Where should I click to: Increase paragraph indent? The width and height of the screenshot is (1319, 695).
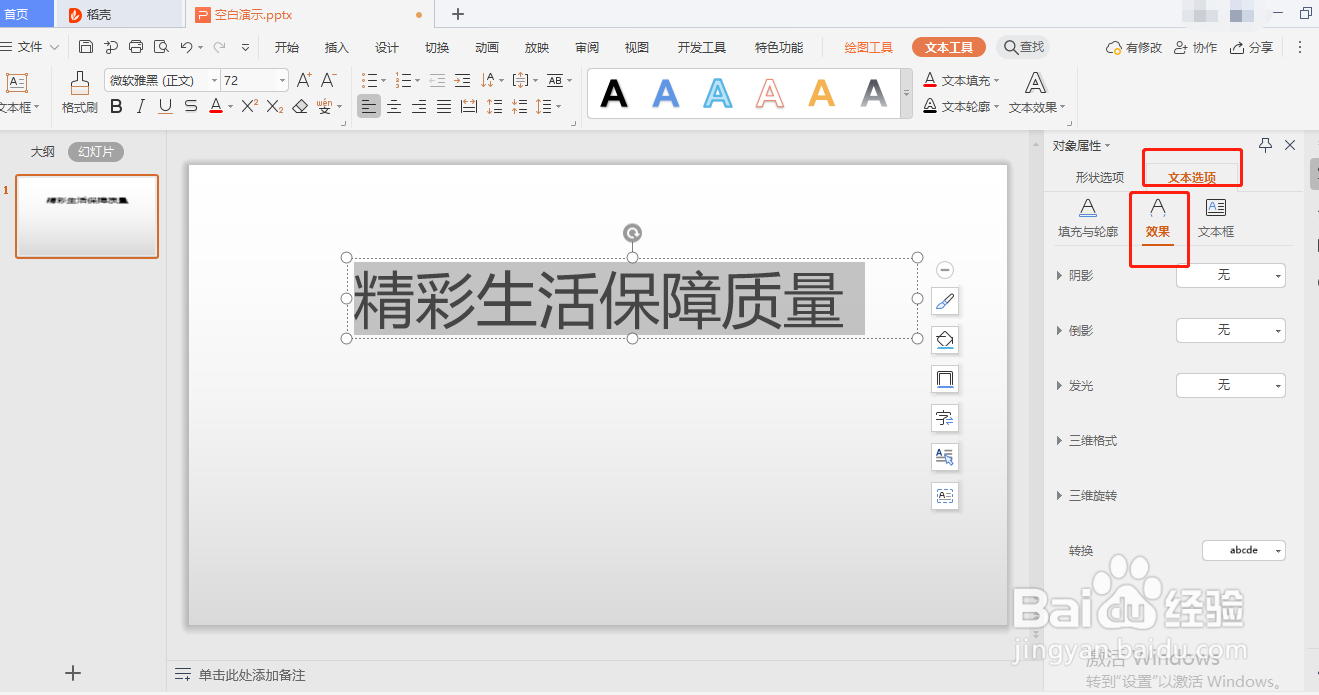tap(462, 80)
